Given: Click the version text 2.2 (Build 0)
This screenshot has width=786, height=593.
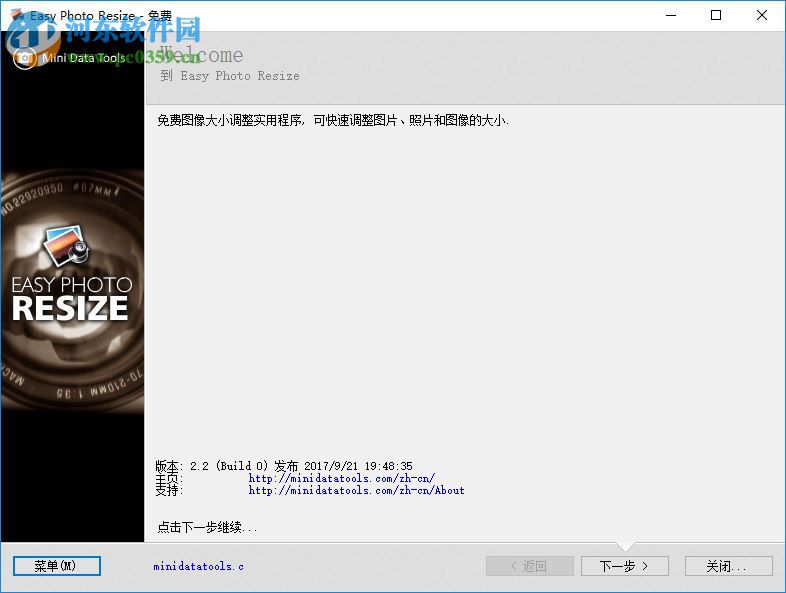Looking at the screenshot, I should tap(229, 466).
